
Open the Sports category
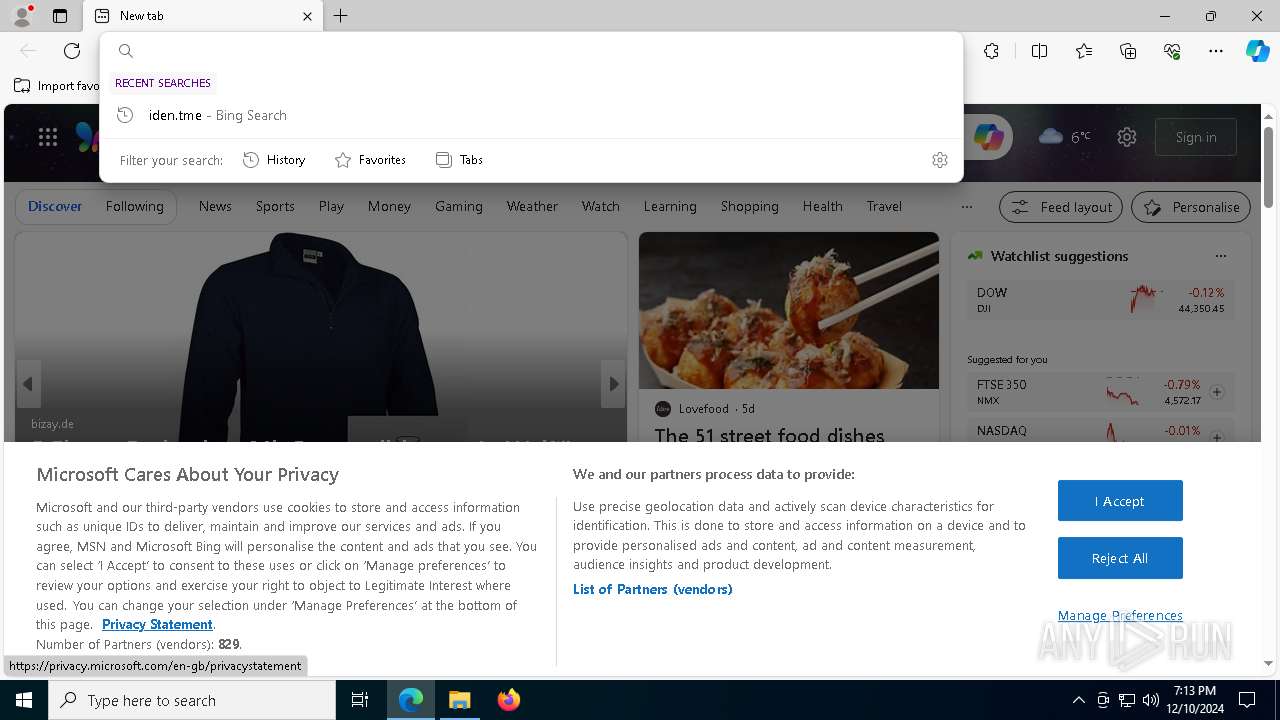[x=275, y=206]
